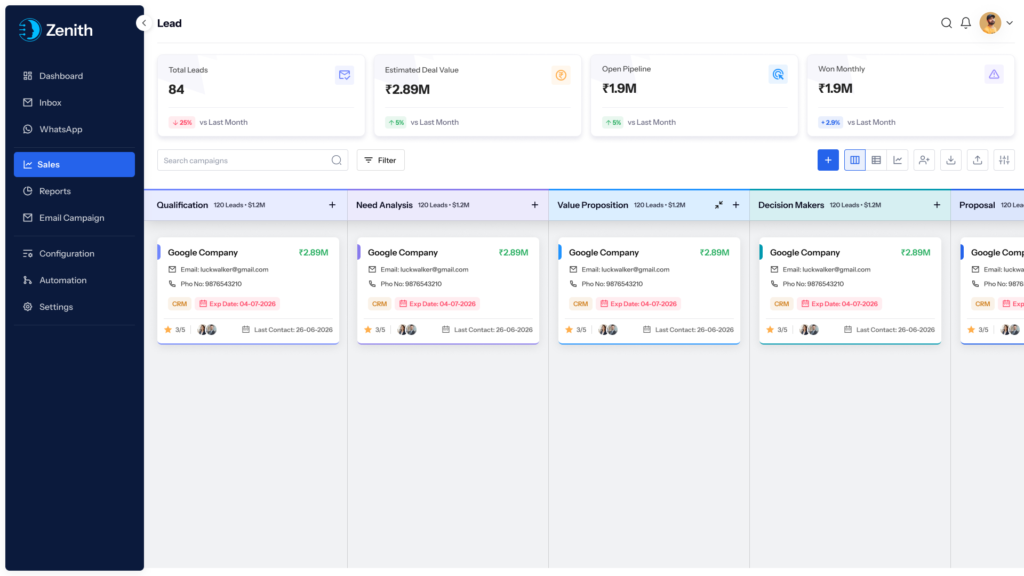Focus the Search campaigns field

pyautogui.click(x=252, y=160)
